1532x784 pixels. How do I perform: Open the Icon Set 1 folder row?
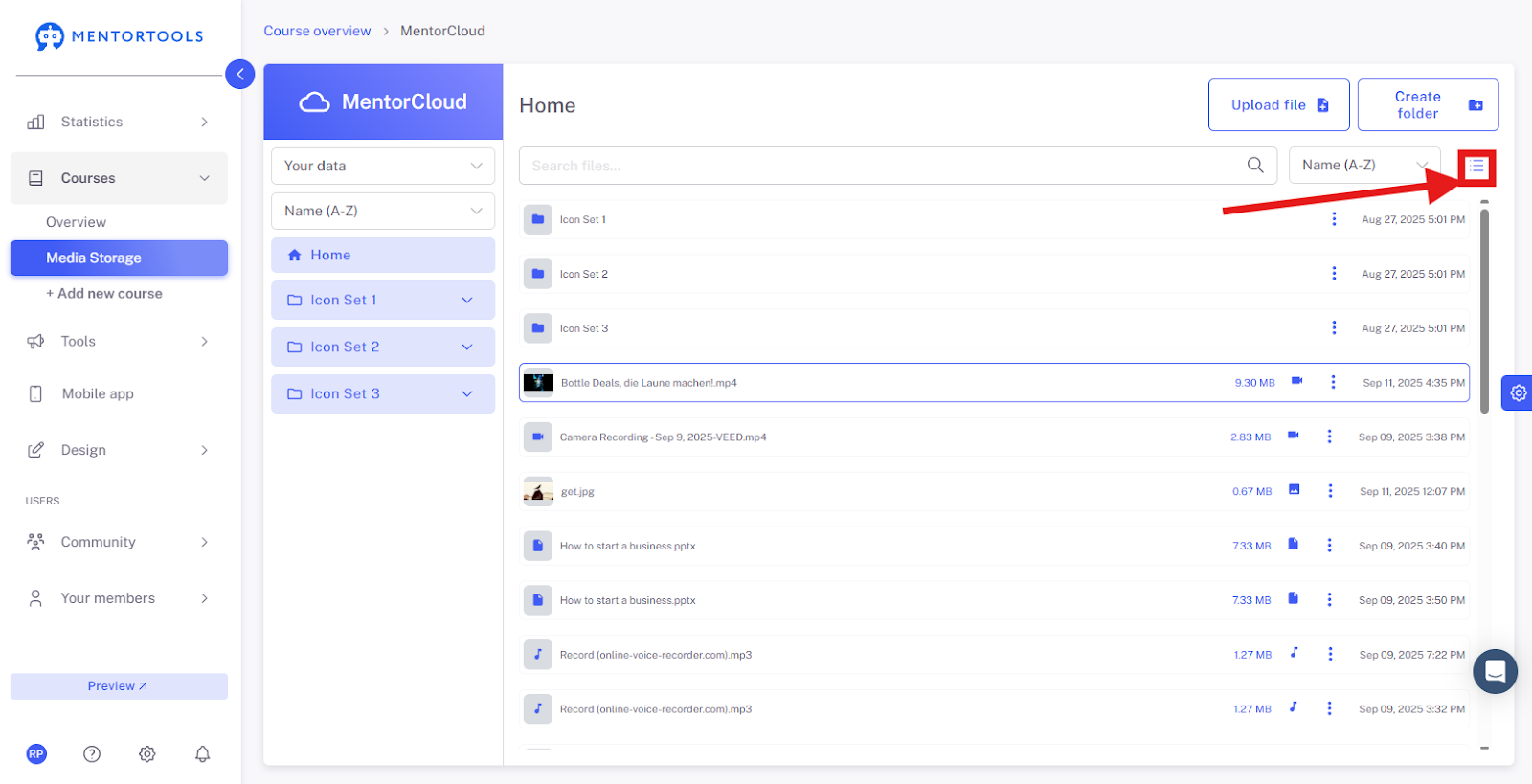(x=994, y=219)
